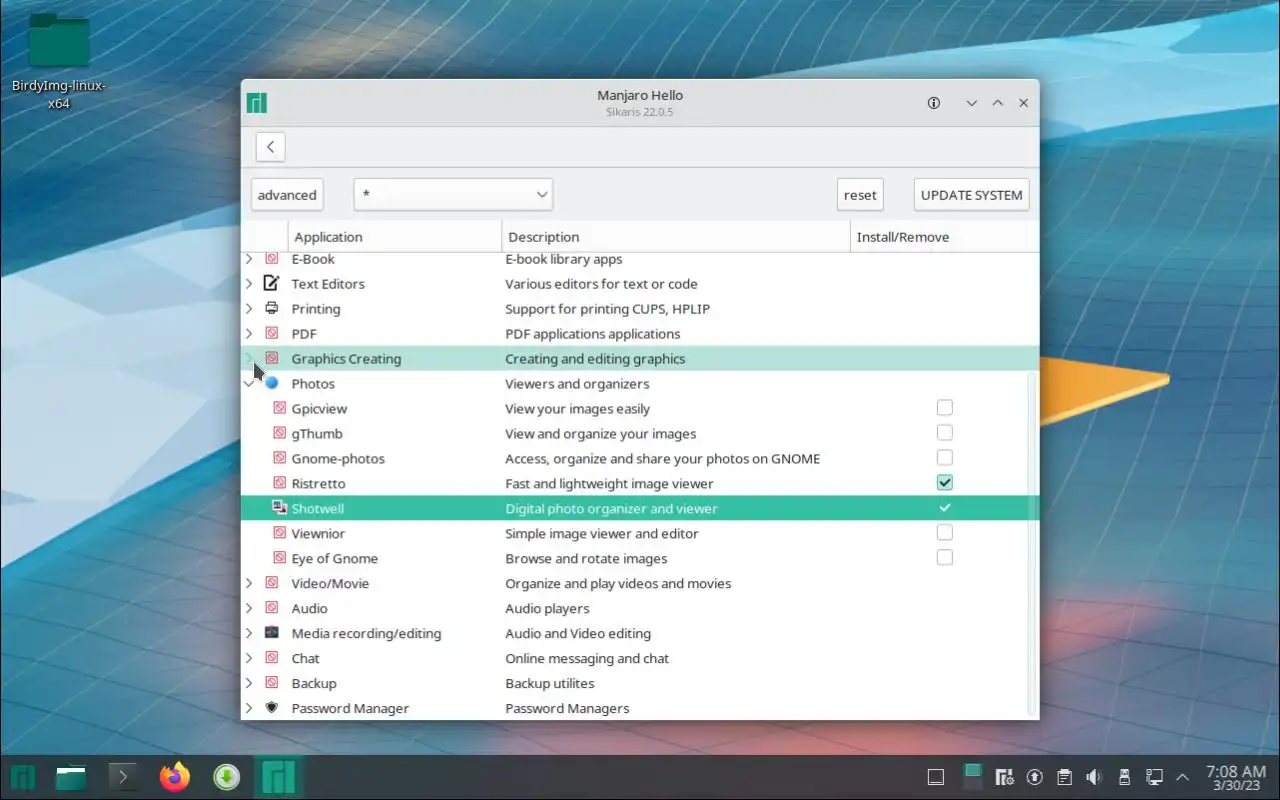Expand the E-Book category

249,258
